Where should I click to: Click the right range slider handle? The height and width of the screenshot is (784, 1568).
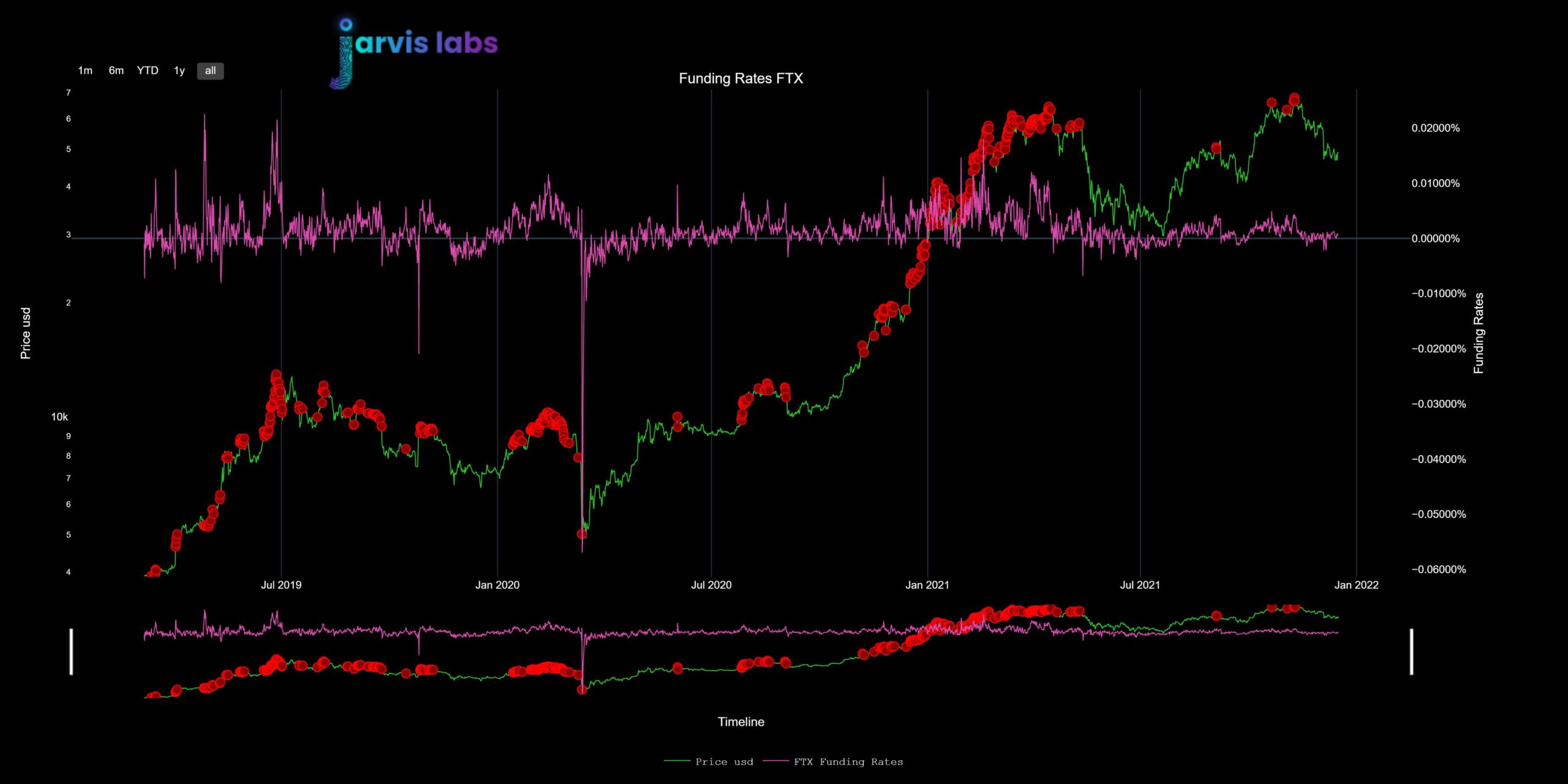tap(1412, 652)
